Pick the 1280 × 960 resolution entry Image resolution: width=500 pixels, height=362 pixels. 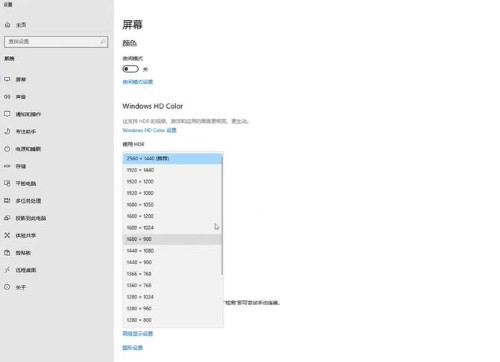[x=172, y=308]
